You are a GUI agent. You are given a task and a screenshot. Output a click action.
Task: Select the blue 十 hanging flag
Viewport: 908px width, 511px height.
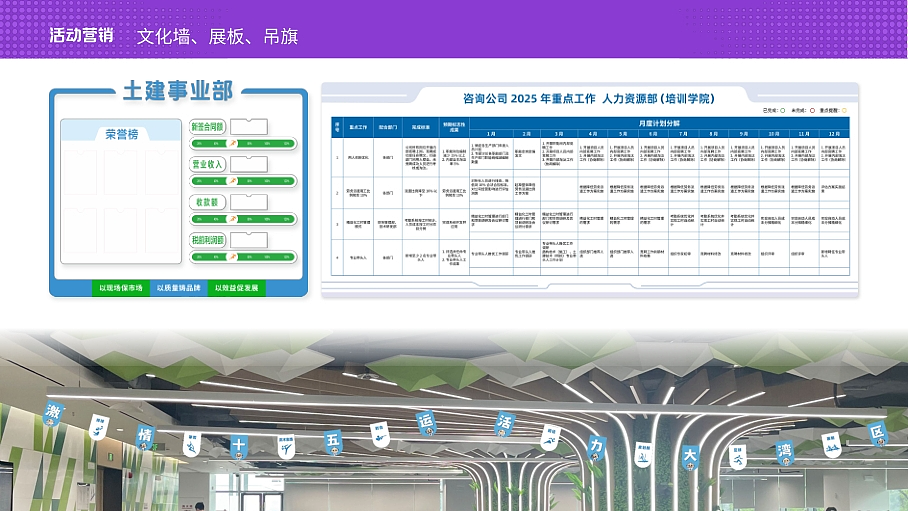[x=239, y=447]
